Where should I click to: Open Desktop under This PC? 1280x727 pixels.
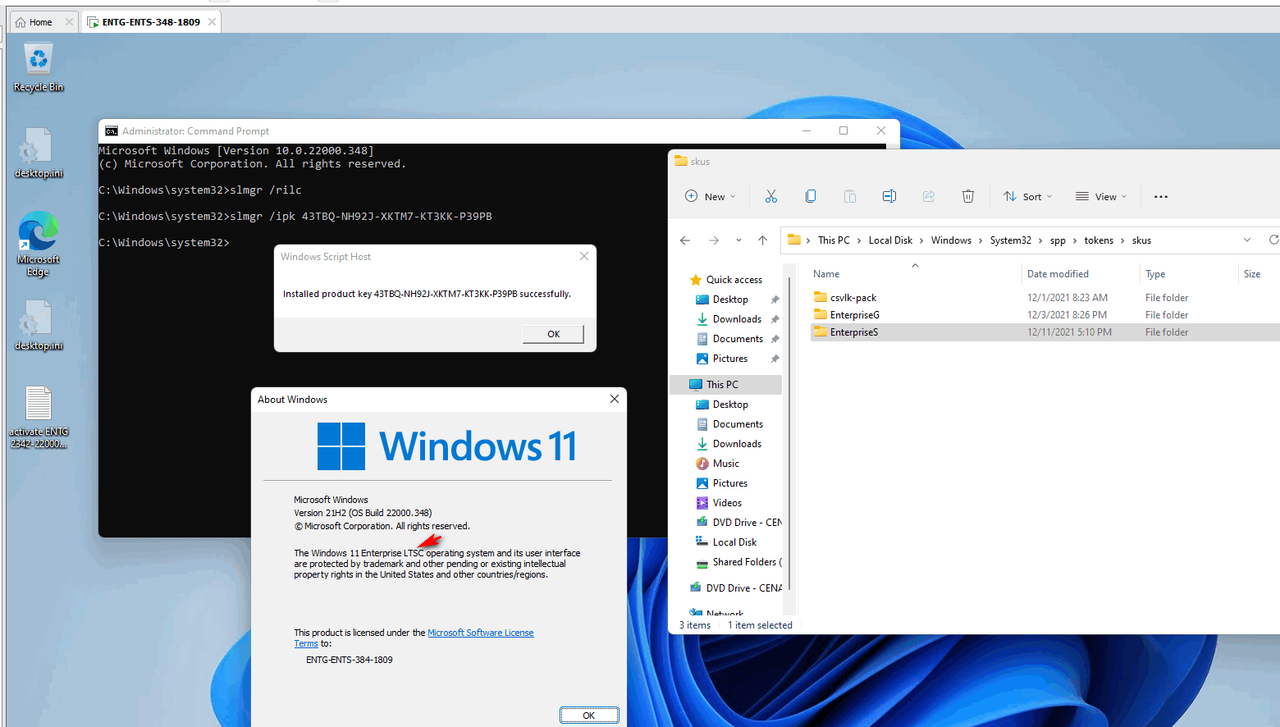730,404
